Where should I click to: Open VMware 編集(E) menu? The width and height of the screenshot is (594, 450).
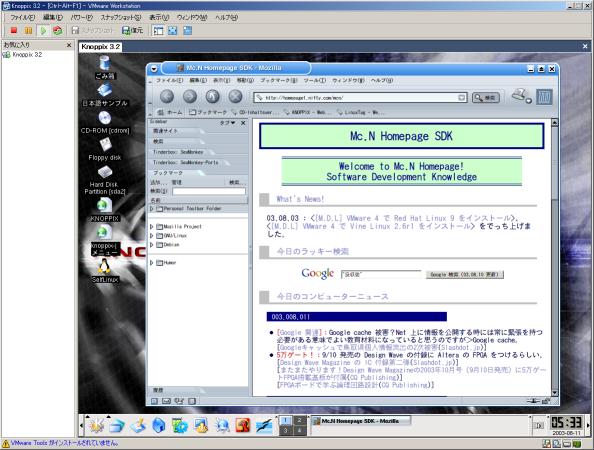coord(52,17)
